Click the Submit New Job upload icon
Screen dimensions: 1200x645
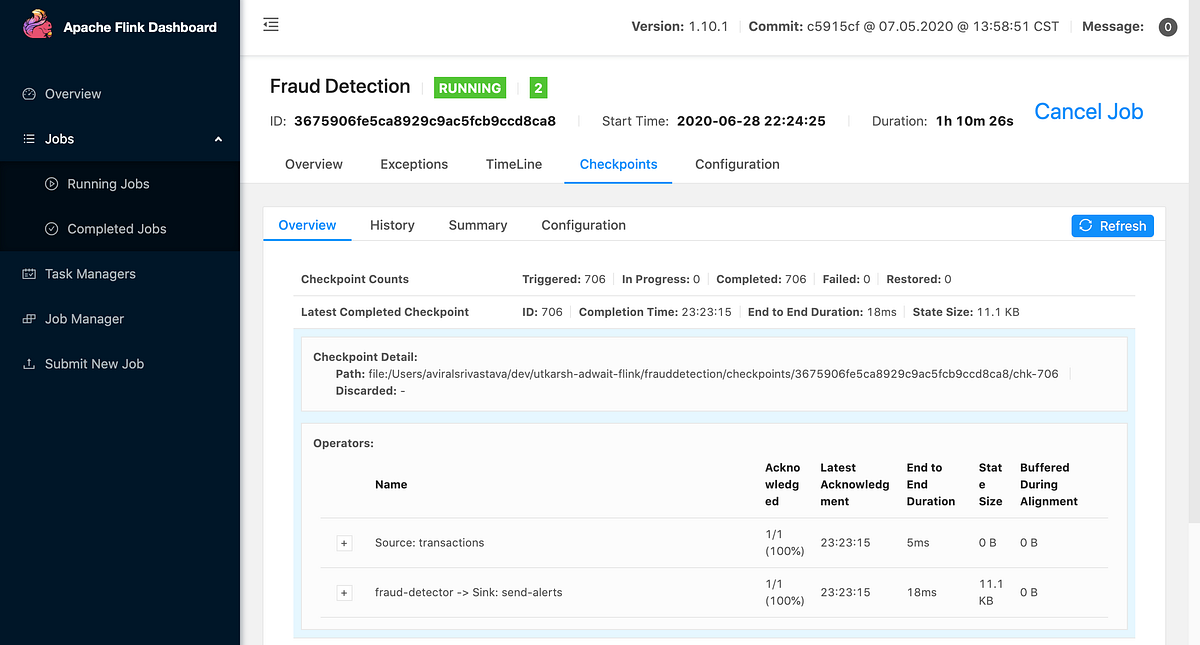[x=29, y=363]
